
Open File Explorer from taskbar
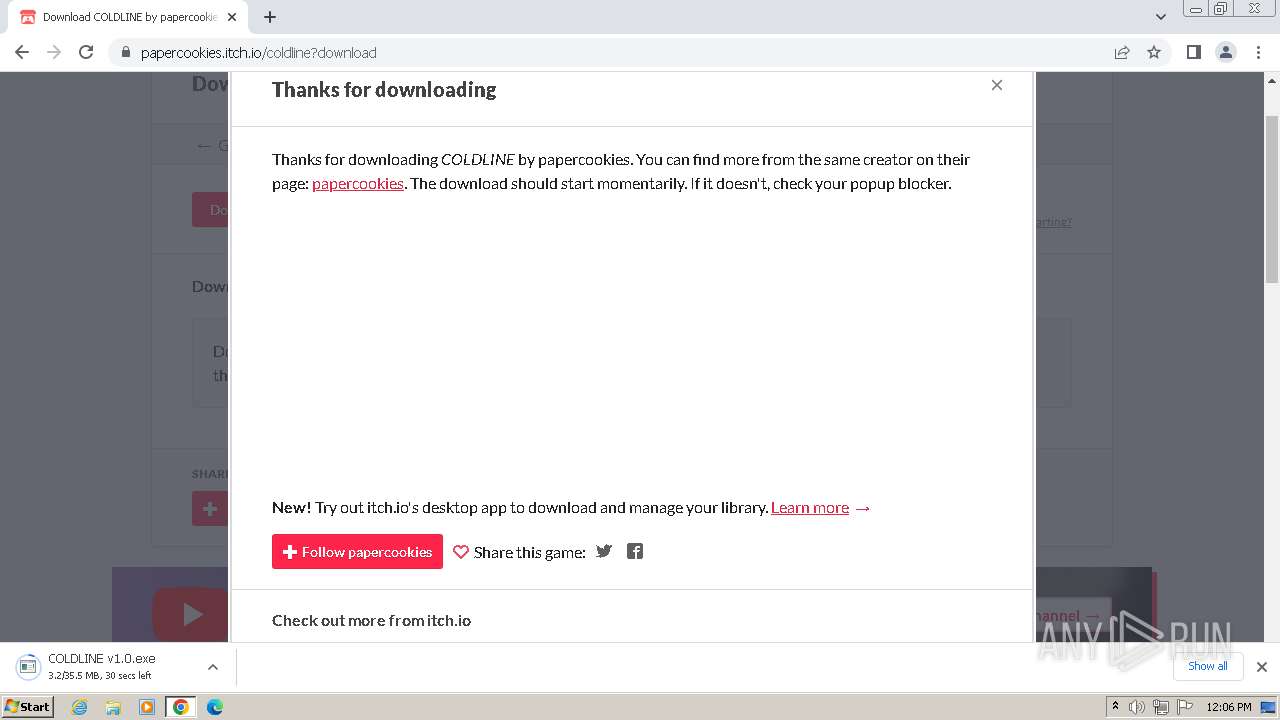(113, 707)
